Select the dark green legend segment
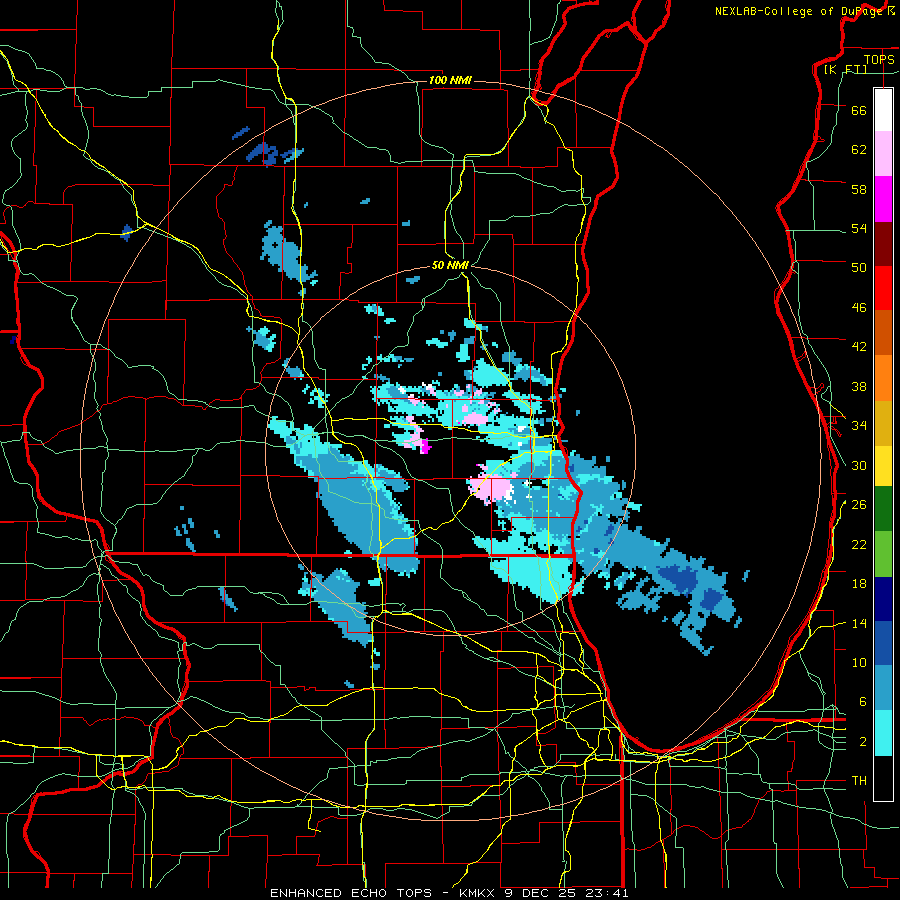 coord(883,510)
